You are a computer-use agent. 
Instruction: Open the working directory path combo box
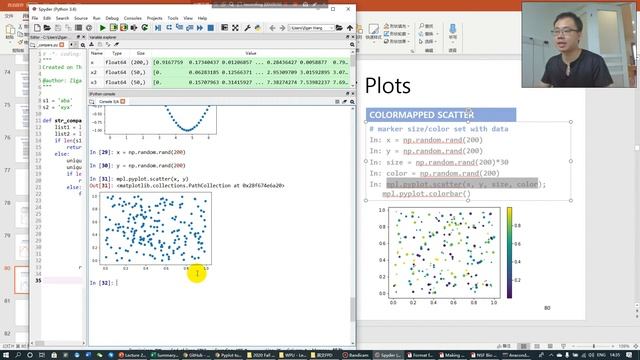tap(311, 28)
